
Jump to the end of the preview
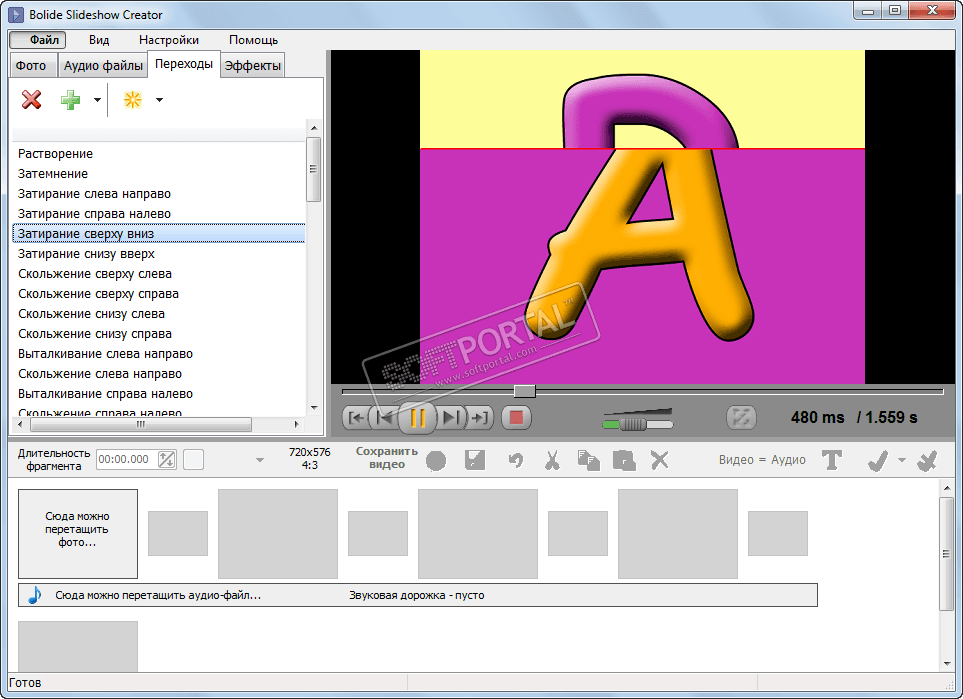(480, 418)
